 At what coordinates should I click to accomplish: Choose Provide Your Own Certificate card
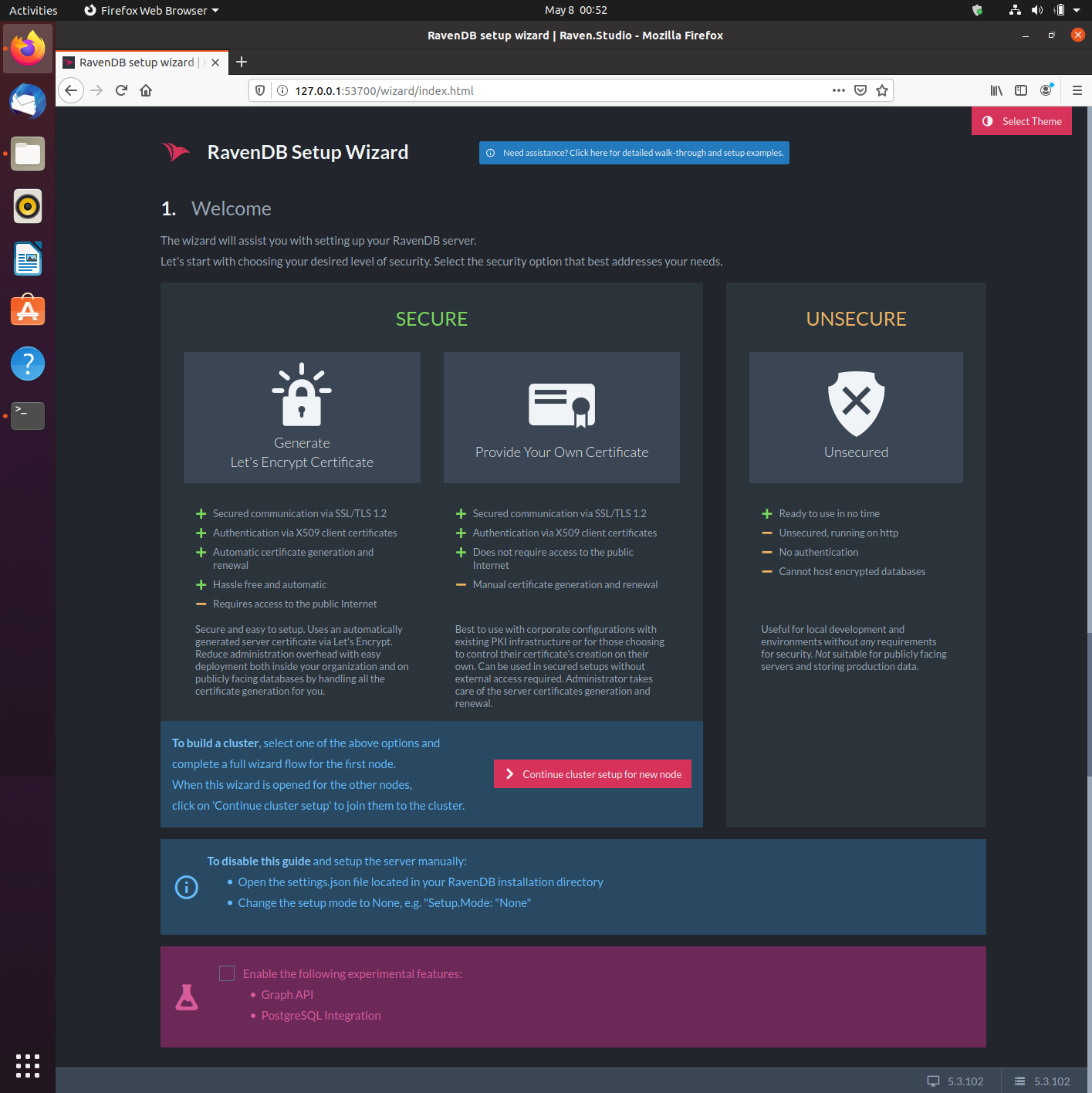pos(562,418)
